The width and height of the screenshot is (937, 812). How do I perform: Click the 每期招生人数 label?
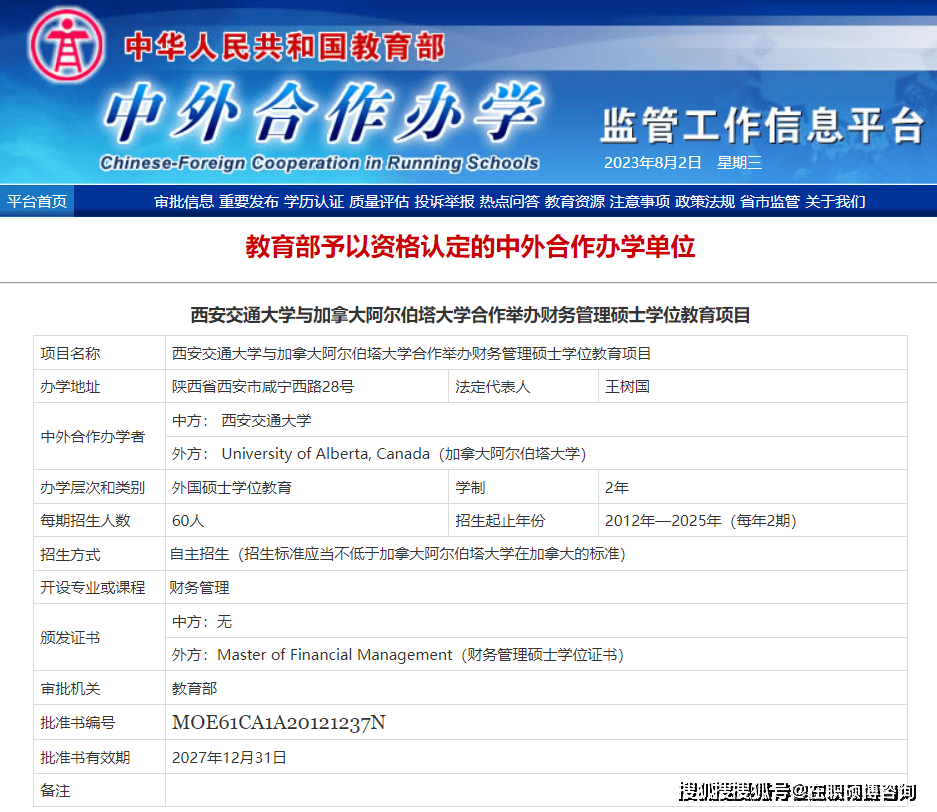[85, 521]
